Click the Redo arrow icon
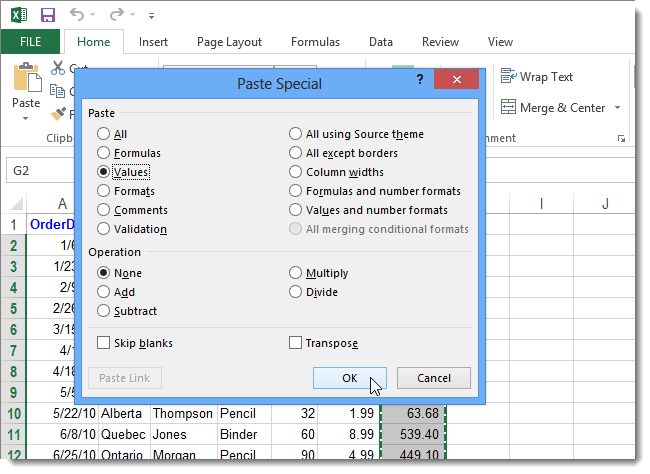The image size is (650, 474). pos(116,15)
